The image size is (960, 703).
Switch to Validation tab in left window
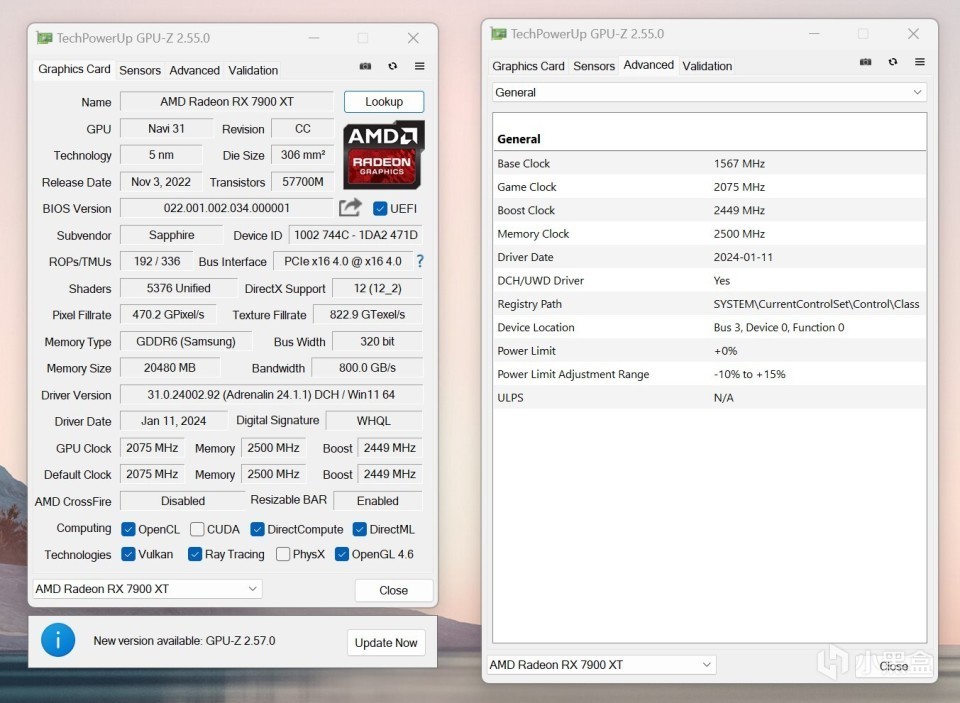(x=253, y=70)
